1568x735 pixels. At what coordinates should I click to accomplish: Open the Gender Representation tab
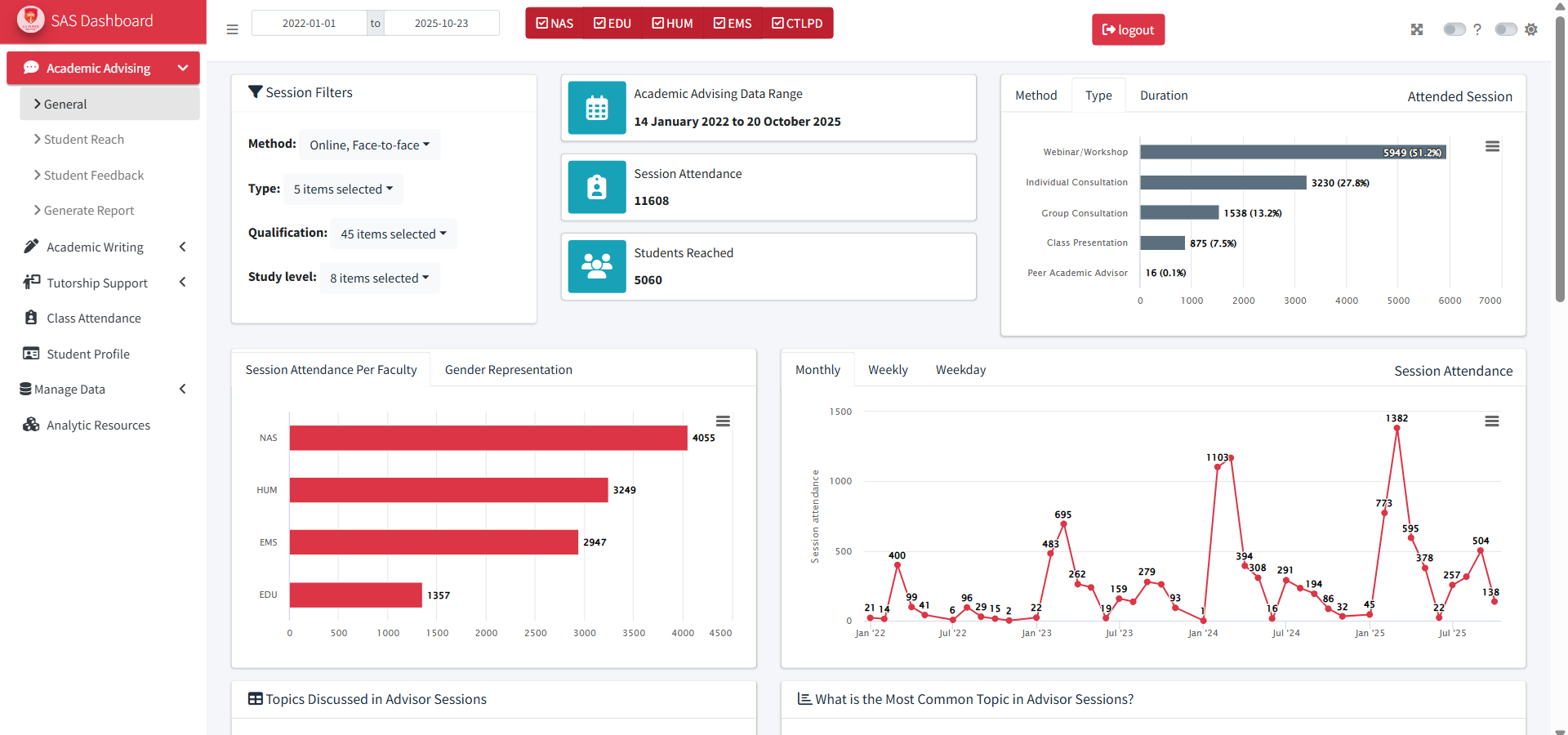(508, 369)
